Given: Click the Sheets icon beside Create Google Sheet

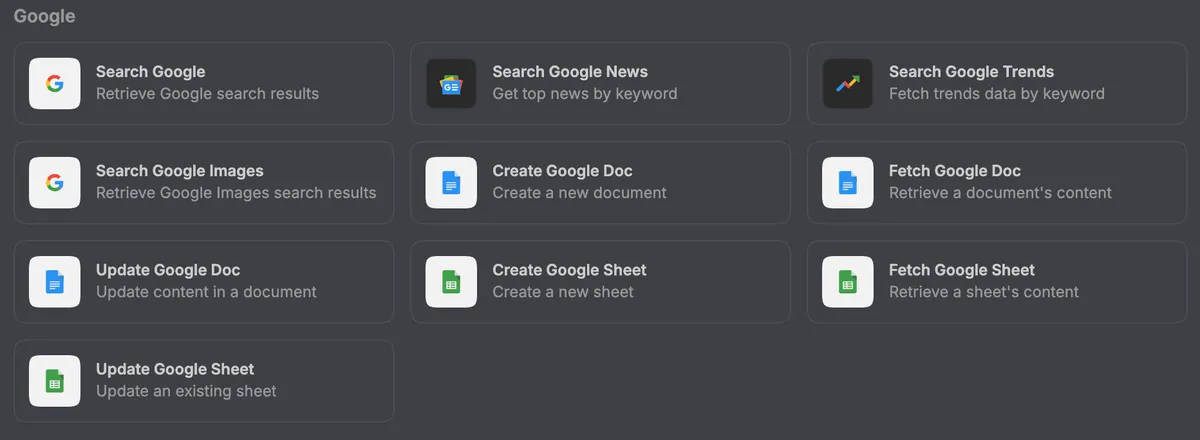Looking at the screenshot, I should (451, 281).
